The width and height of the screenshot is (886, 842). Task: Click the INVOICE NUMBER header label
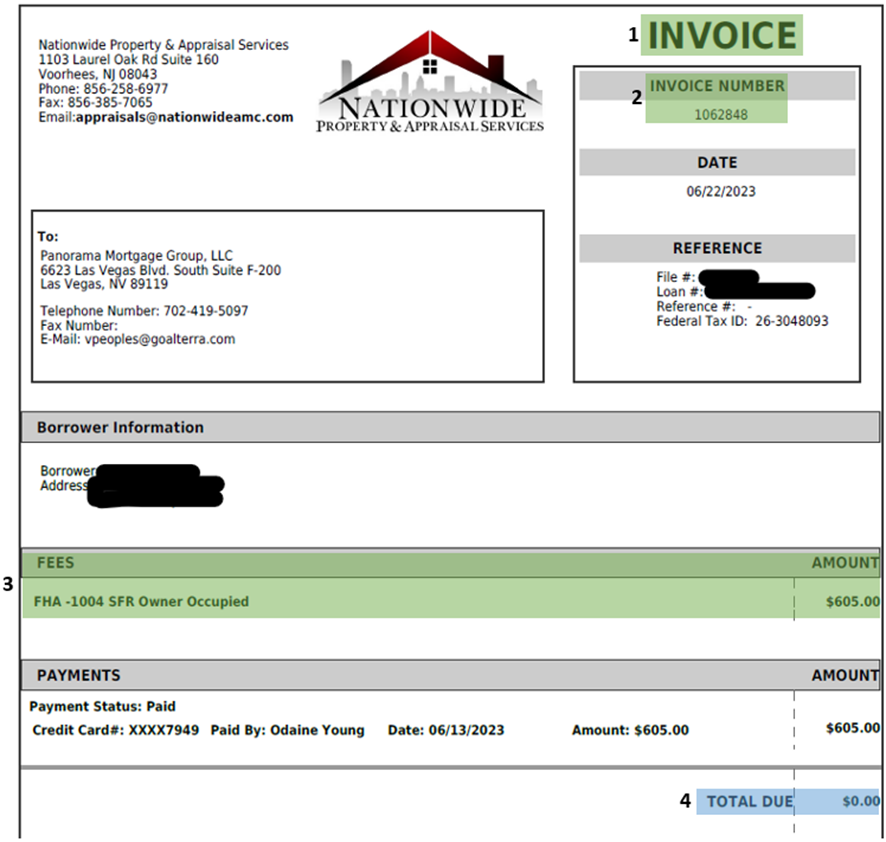(717, 86)
